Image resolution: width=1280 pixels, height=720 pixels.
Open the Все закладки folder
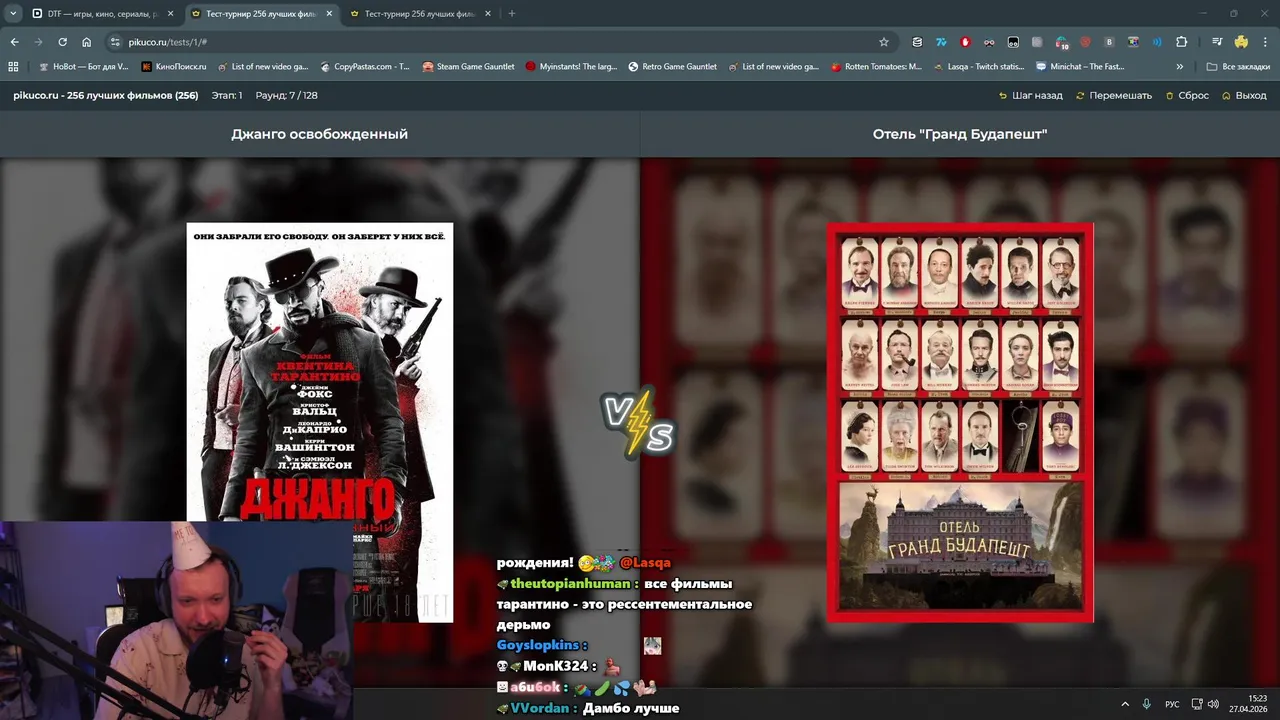coord(1238,67)
